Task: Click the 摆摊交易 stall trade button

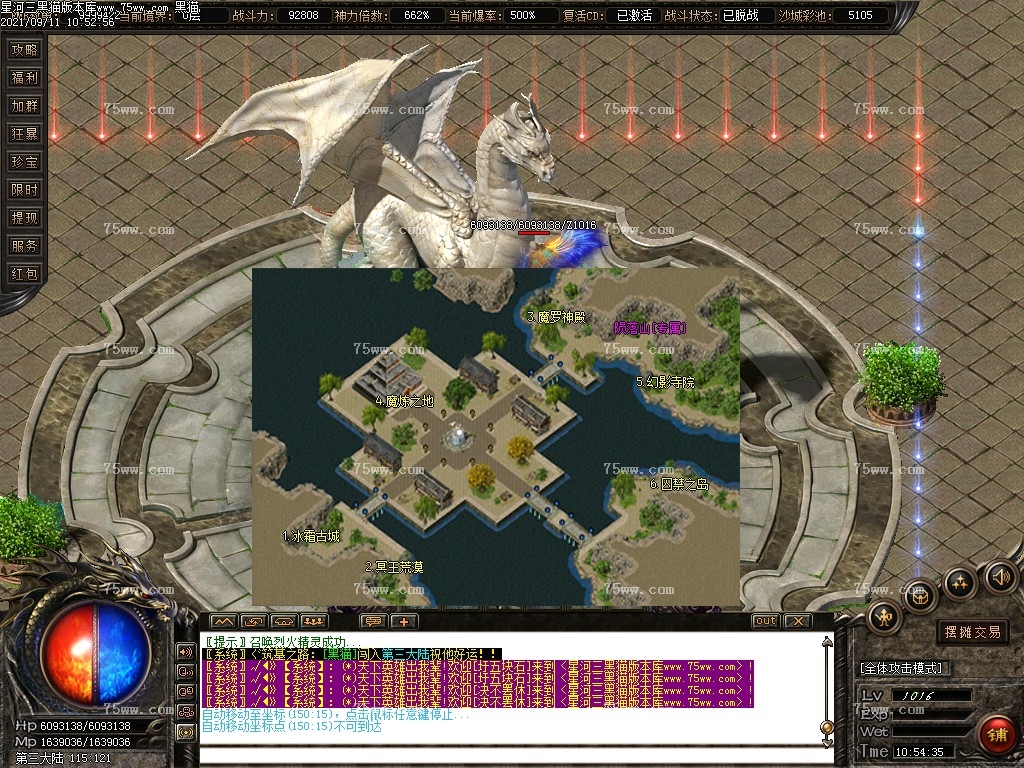Action: [972, 632]
